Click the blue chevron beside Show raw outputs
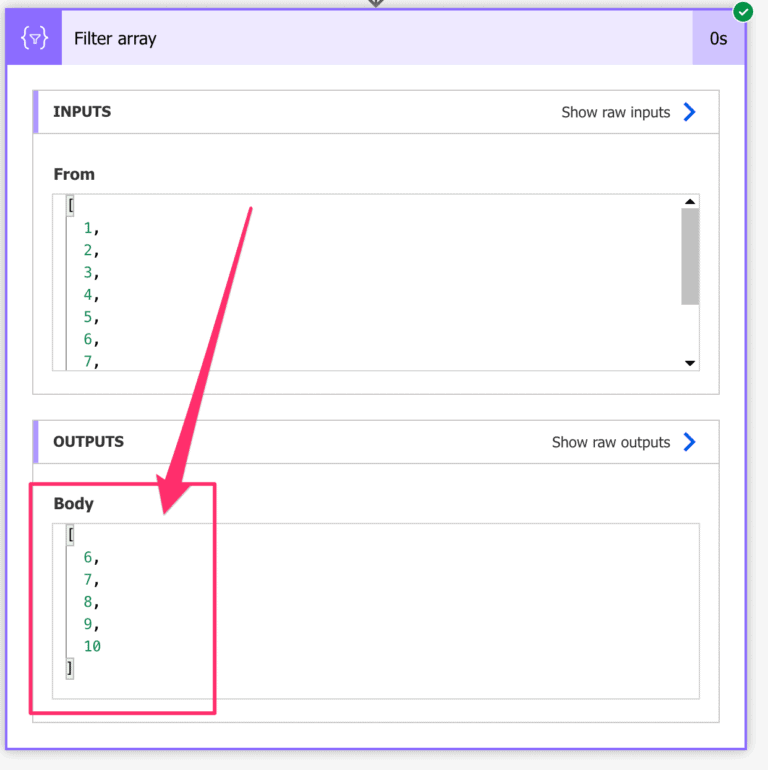 (689, 442)
